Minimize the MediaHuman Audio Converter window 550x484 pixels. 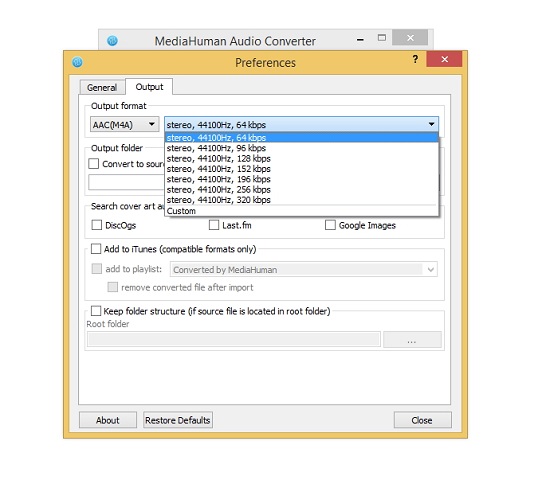click(360, 40)
